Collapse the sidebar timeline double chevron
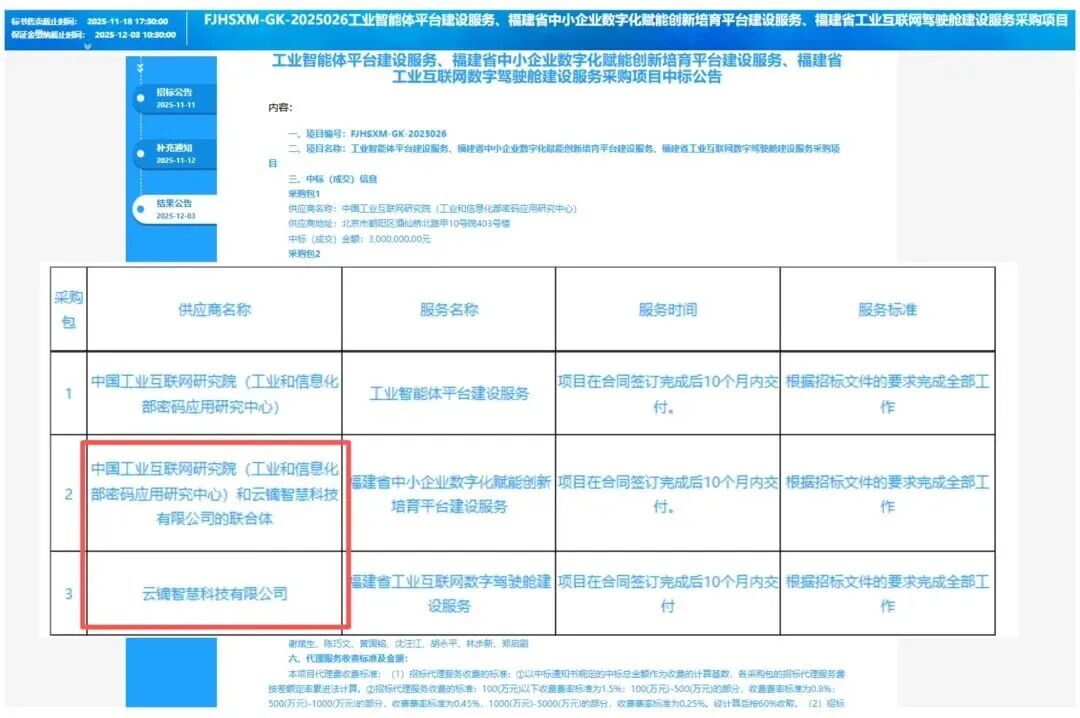1080x718 pixels. (x=141, y=68)
